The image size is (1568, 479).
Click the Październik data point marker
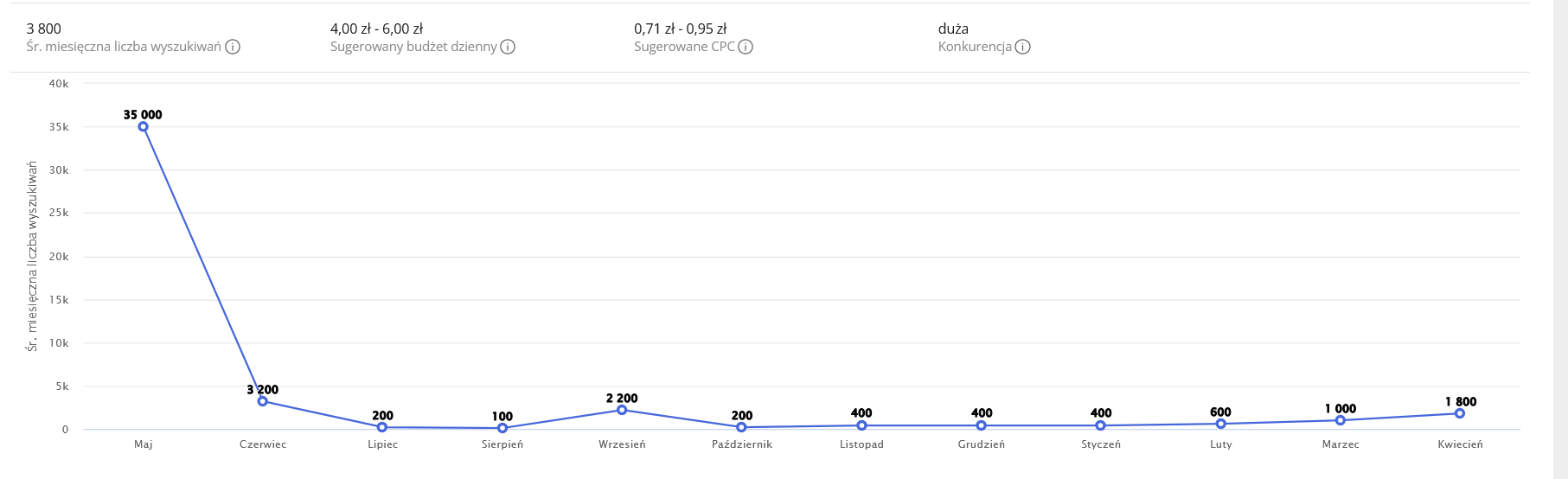coord(742,427)
